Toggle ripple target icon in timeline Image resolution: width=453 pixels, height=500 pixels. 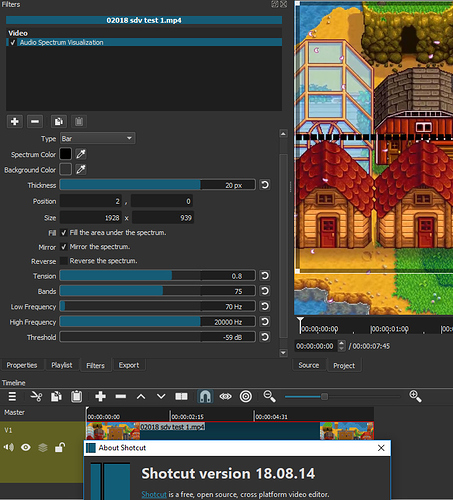pyautogui.click(x=246, y=397)
